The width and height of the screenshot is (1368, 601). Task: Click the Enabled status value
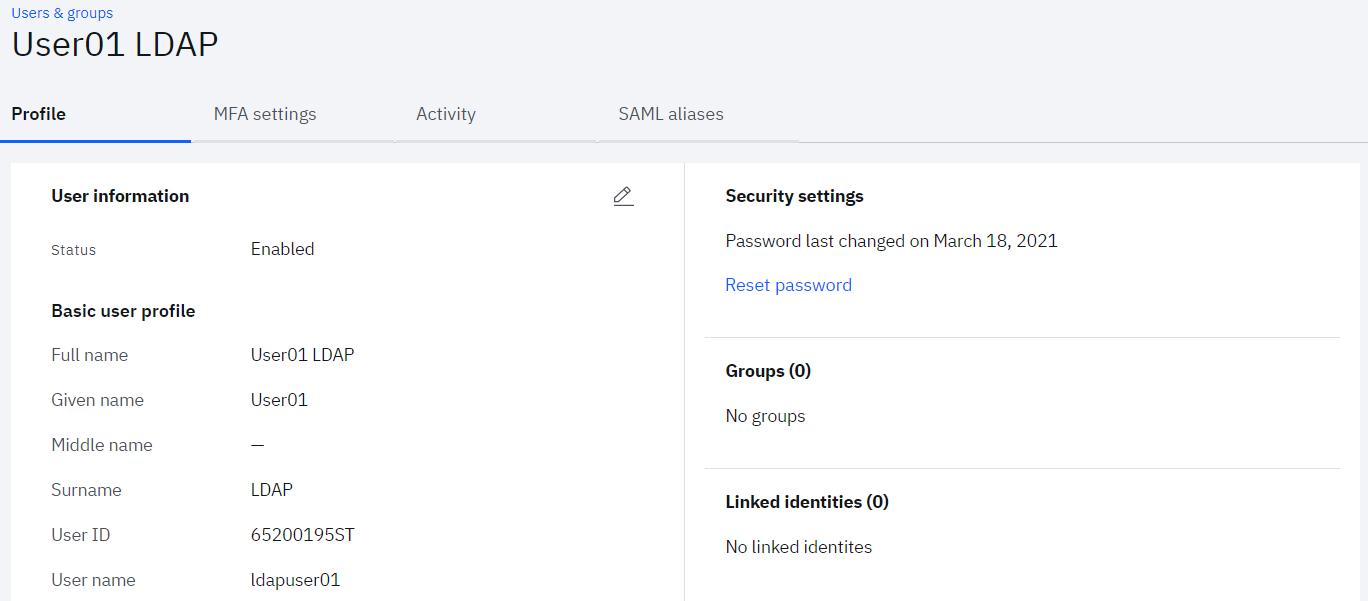(x=282, y=249)
